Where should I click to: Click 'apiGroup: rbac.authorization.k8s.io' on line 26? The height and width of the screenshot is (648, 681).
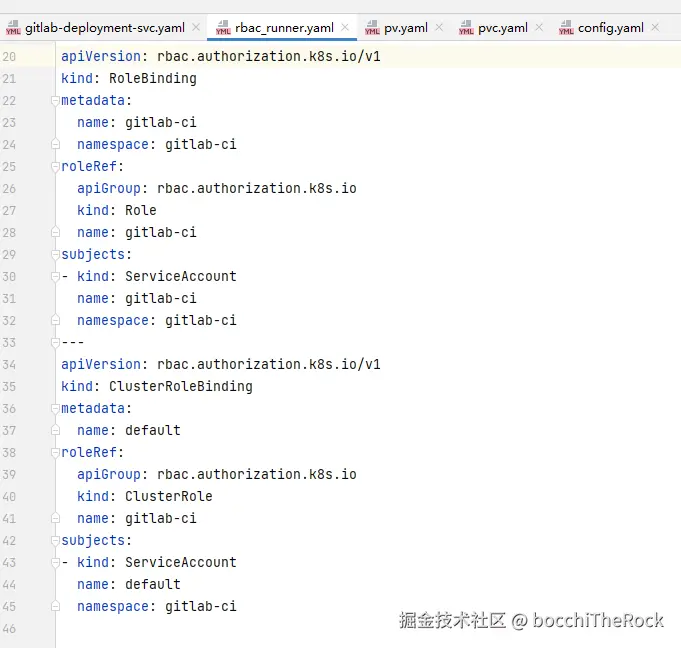pos(217,188)
